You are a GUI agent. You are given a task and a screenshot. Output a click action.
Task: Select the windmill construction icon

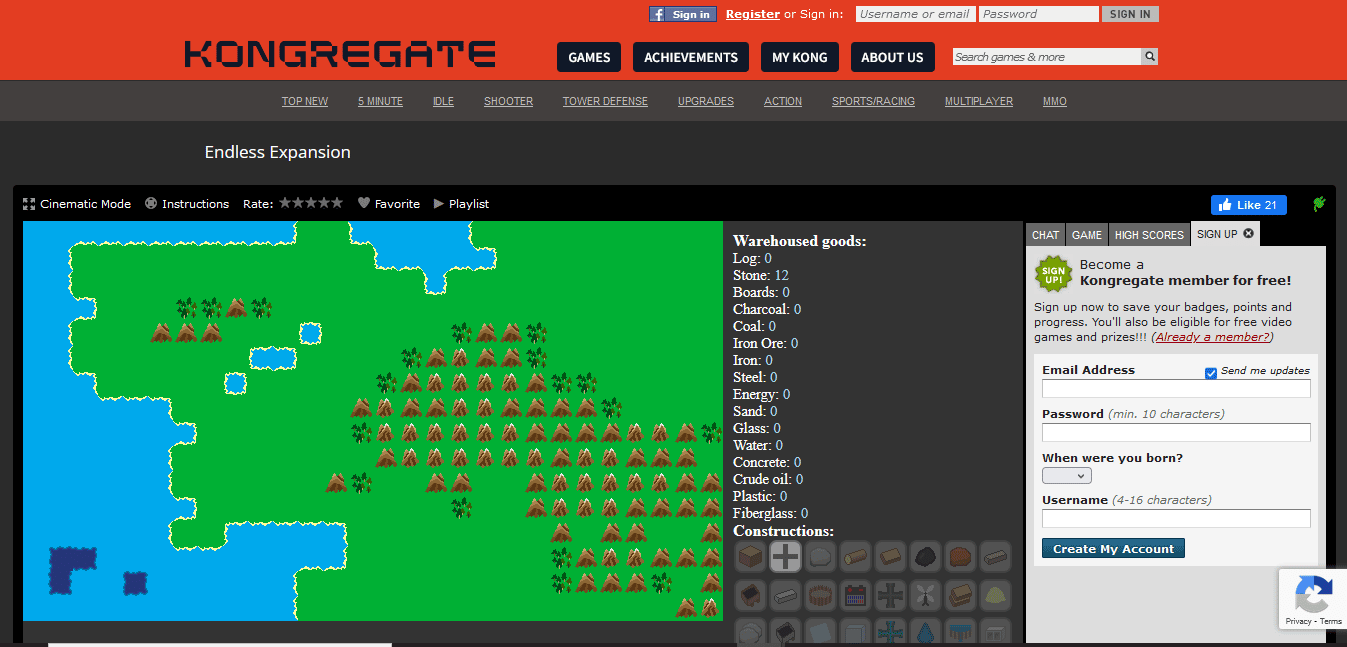[x=925, y=595]
